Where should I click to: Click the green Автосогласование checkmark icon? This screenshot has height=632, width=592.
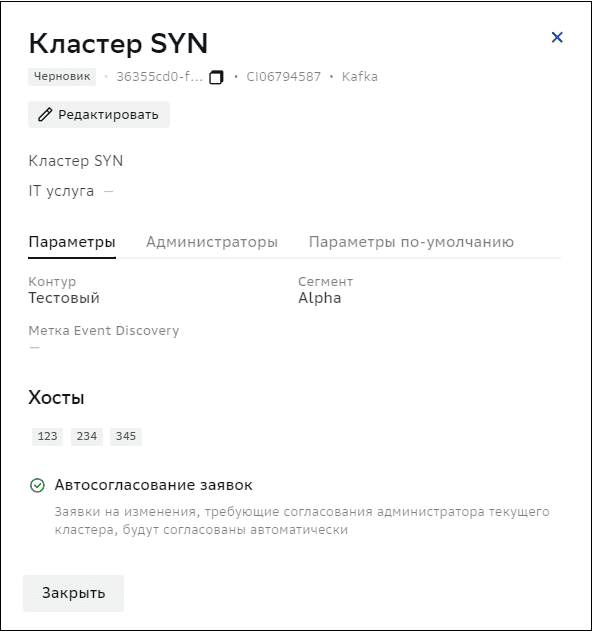37,485
